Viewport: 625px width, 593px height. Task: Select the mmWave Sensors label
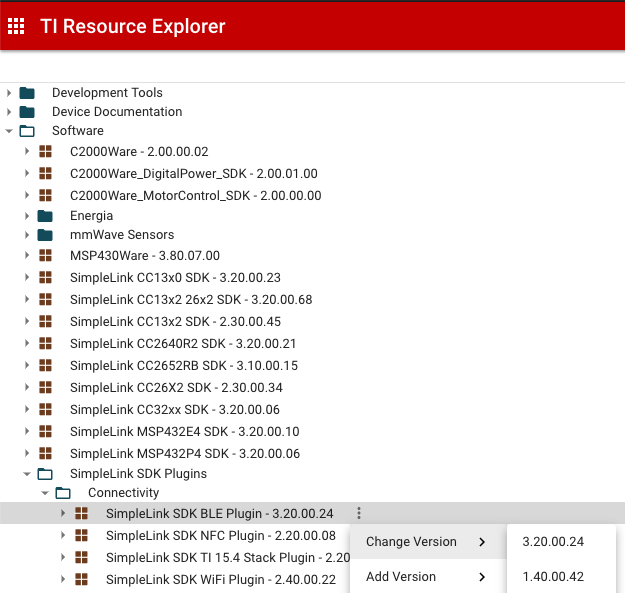[122, 234]
